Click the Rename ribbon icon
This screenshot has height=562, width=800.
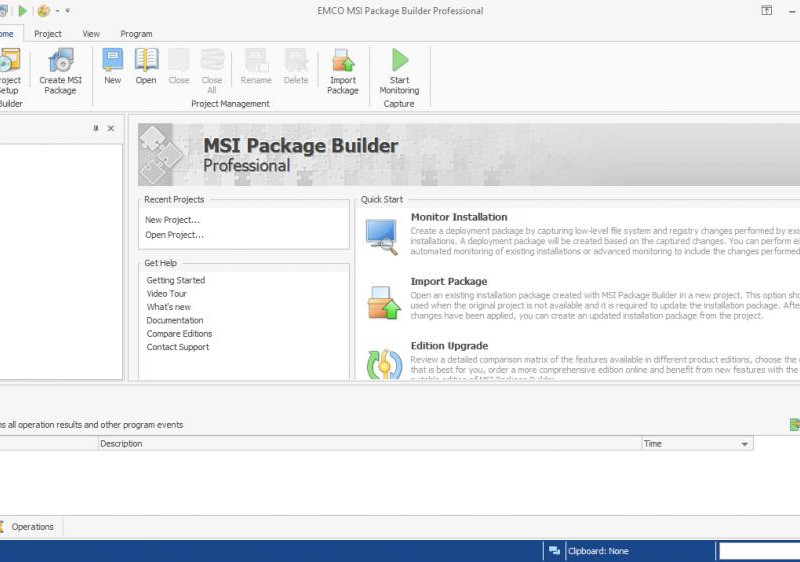pyautogui.click(x=256, y=60)
